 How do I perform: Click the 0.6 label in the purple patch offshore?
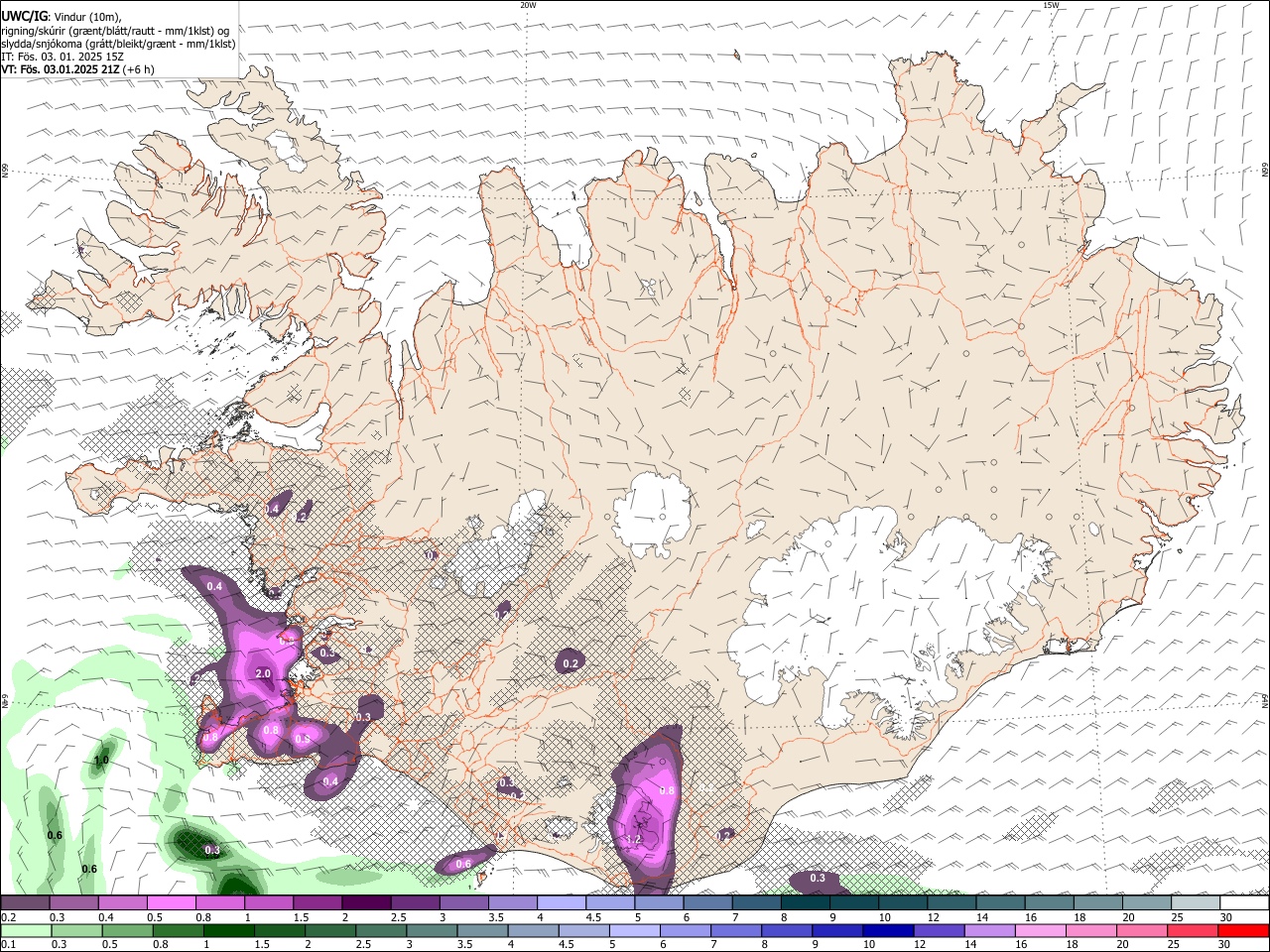pyautogui.click(x=463, y=865)
